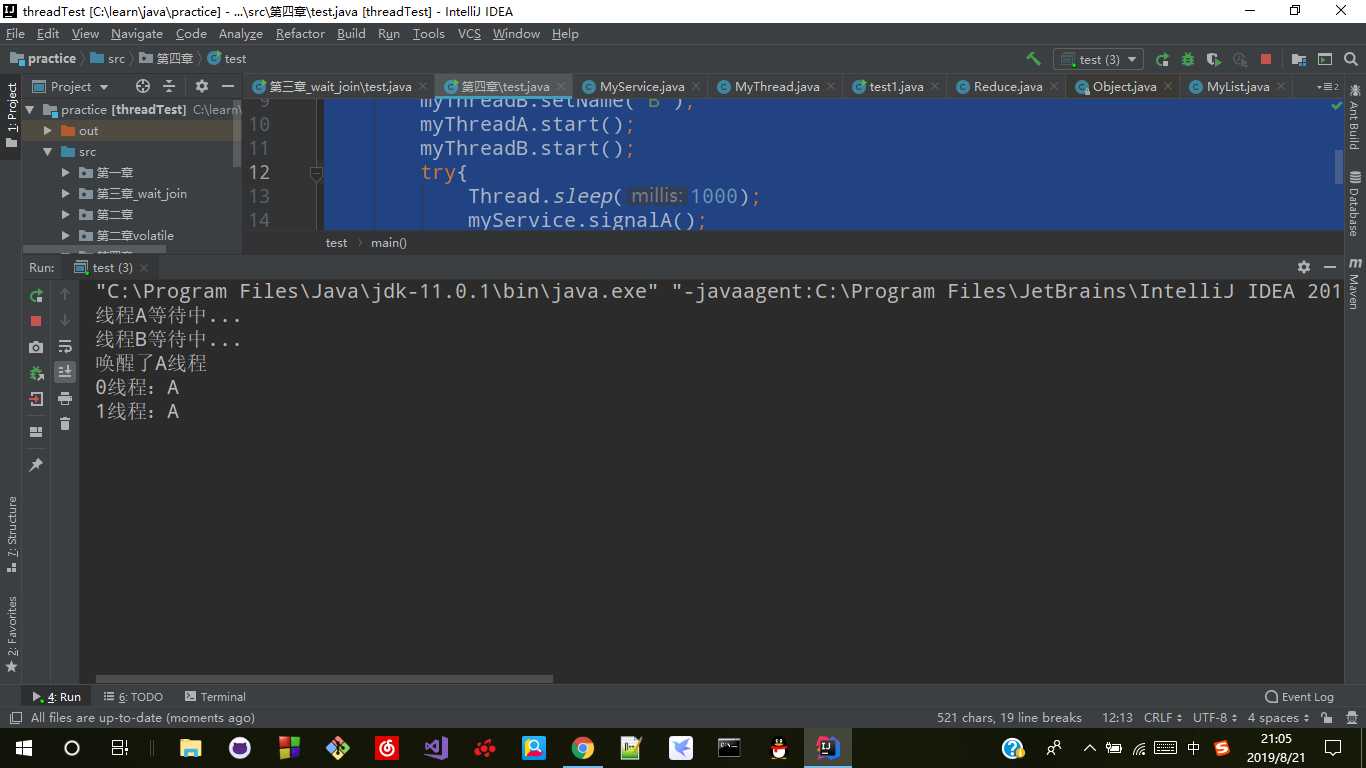Click the top toolbar Debug bug icon
This screenshot has width=1366, height=768.
coord(1188,59)
